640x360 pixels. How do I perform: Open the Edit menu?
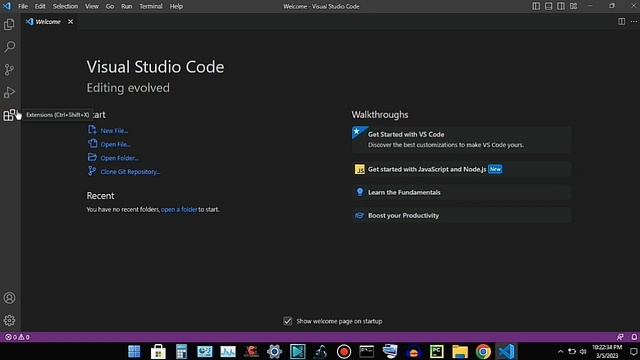coord(40,6)
